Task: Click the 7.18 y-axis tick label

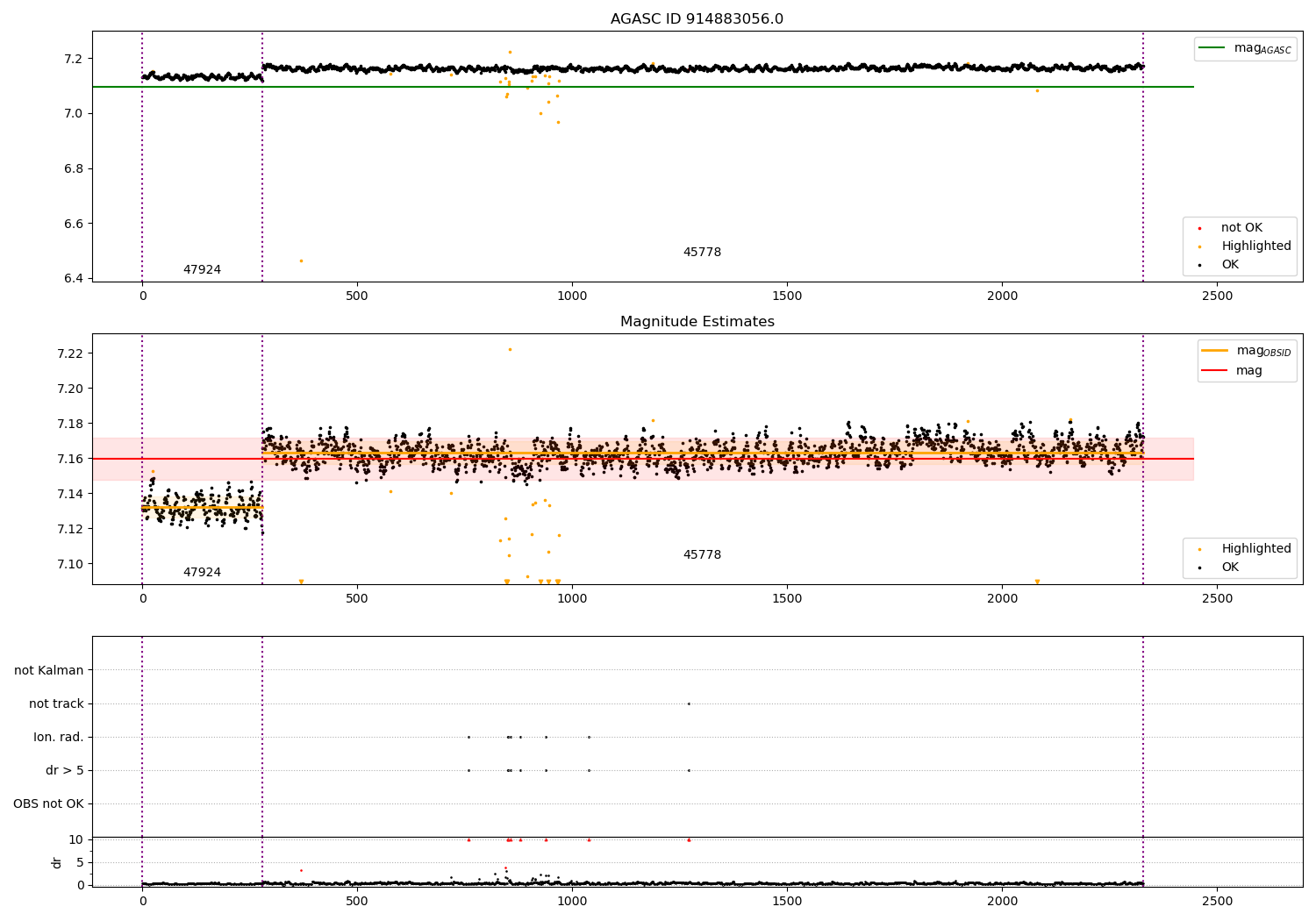Action: click(69, 424)
